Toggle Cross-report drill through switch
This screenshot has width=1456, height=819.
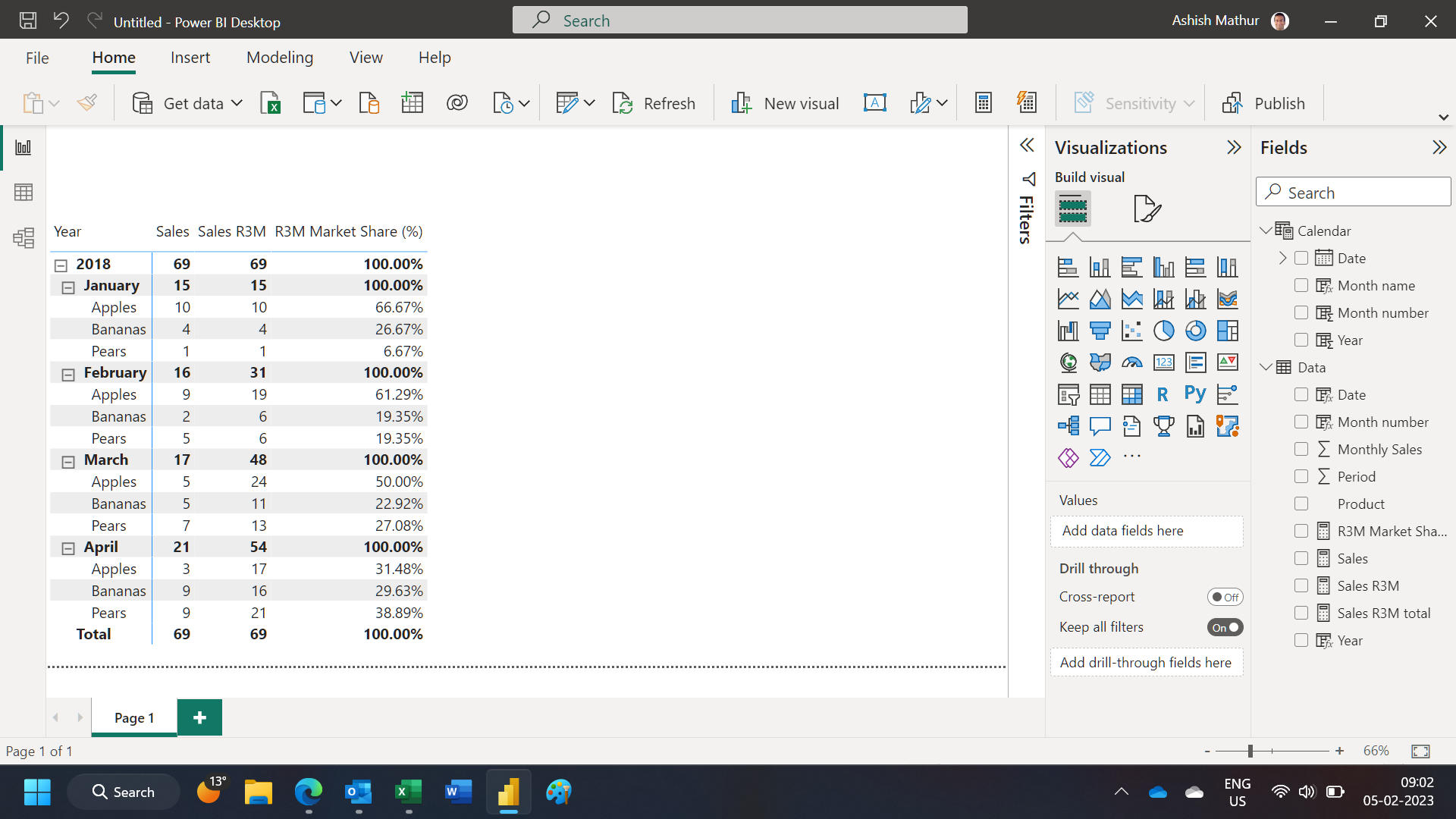[1225, 598]
